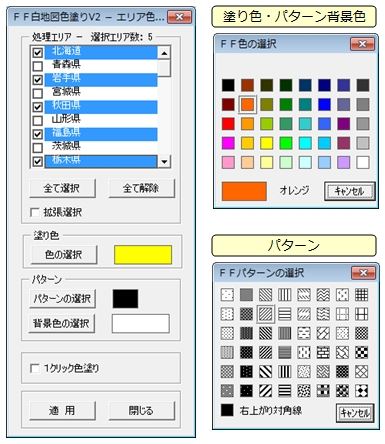Check the 山形県 checkbox

click(38, 120)
